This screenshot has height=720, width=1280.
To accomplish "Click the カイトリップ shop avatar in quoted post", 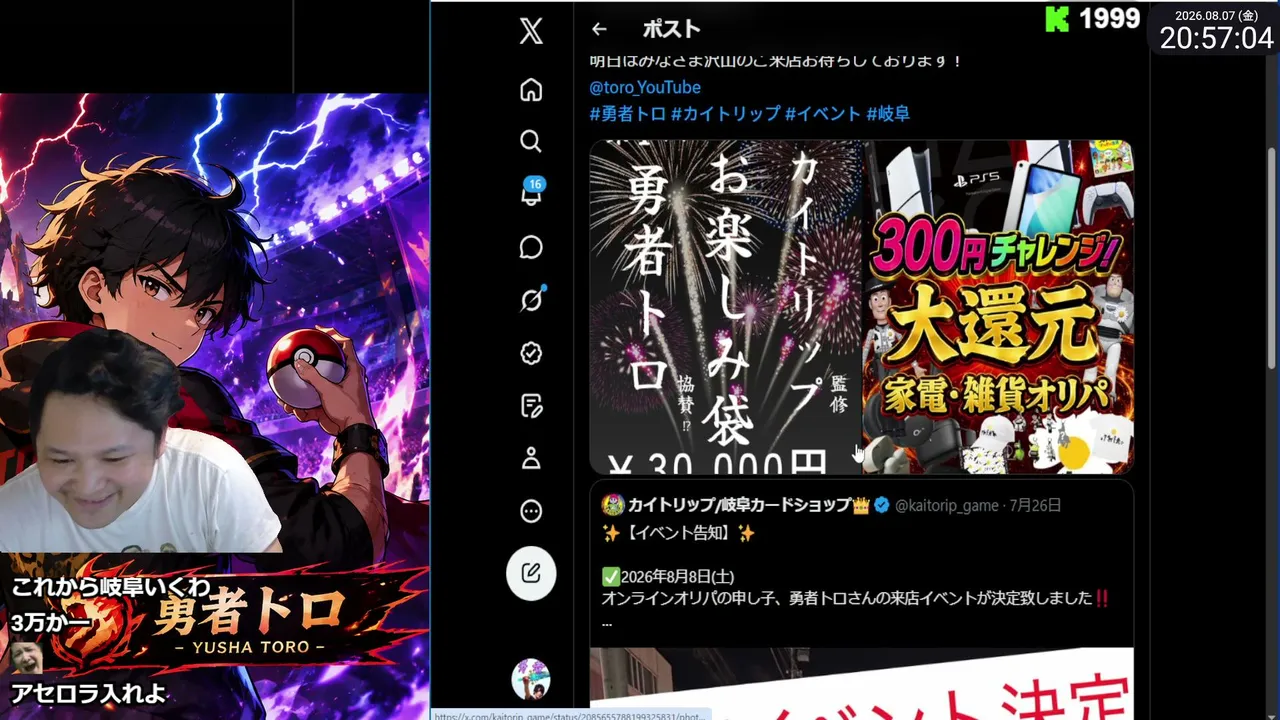I will pos(613,505).
